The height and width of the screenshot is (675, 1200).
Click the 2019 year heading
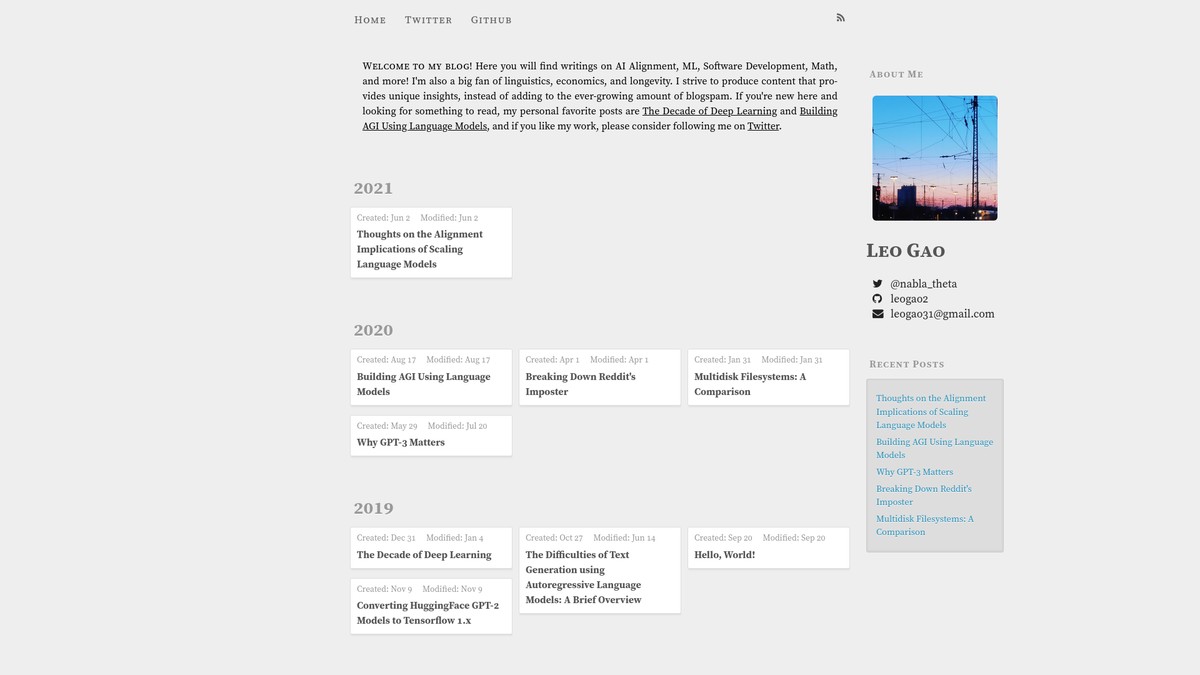373,508
